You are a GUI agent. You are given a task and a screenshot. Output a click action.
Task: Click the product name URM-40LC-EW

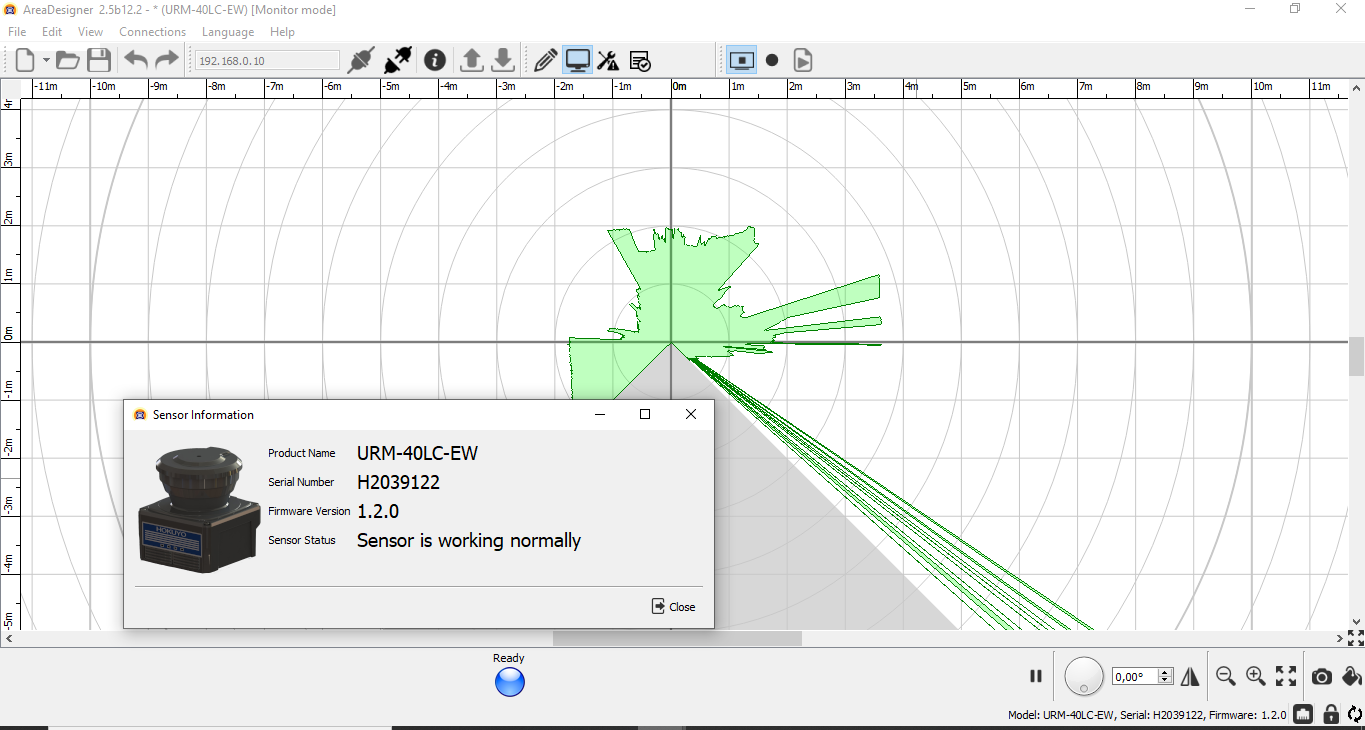417,453
